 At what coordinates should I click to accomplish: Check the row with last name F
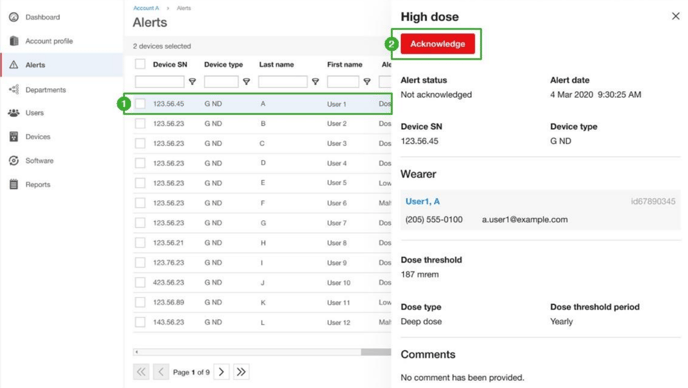(x=140, y=203)
